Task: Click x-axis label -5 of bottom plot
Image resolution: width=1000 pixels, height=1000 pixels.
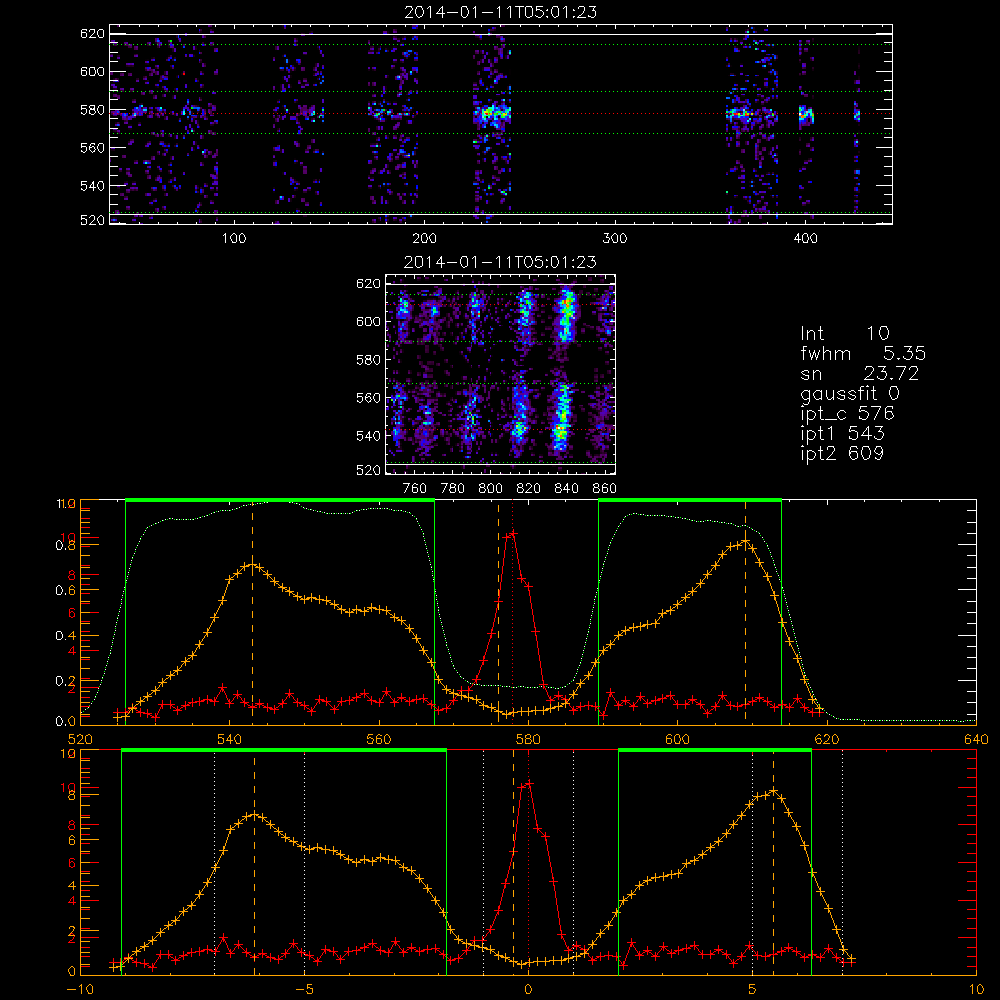Action: coord(304,989)
